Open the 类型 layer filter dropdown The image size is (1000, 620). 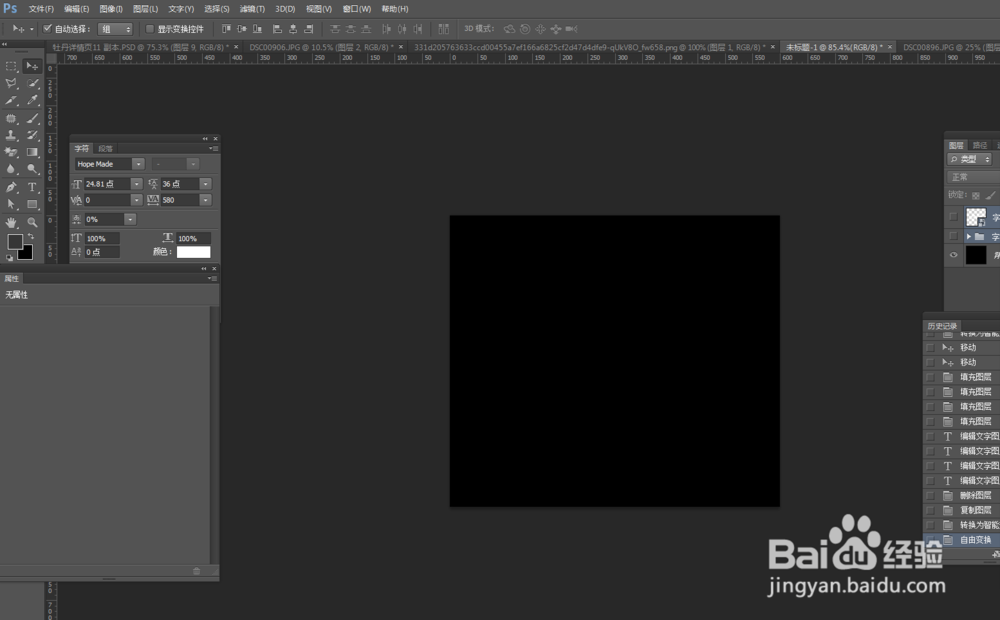(970, 159)
